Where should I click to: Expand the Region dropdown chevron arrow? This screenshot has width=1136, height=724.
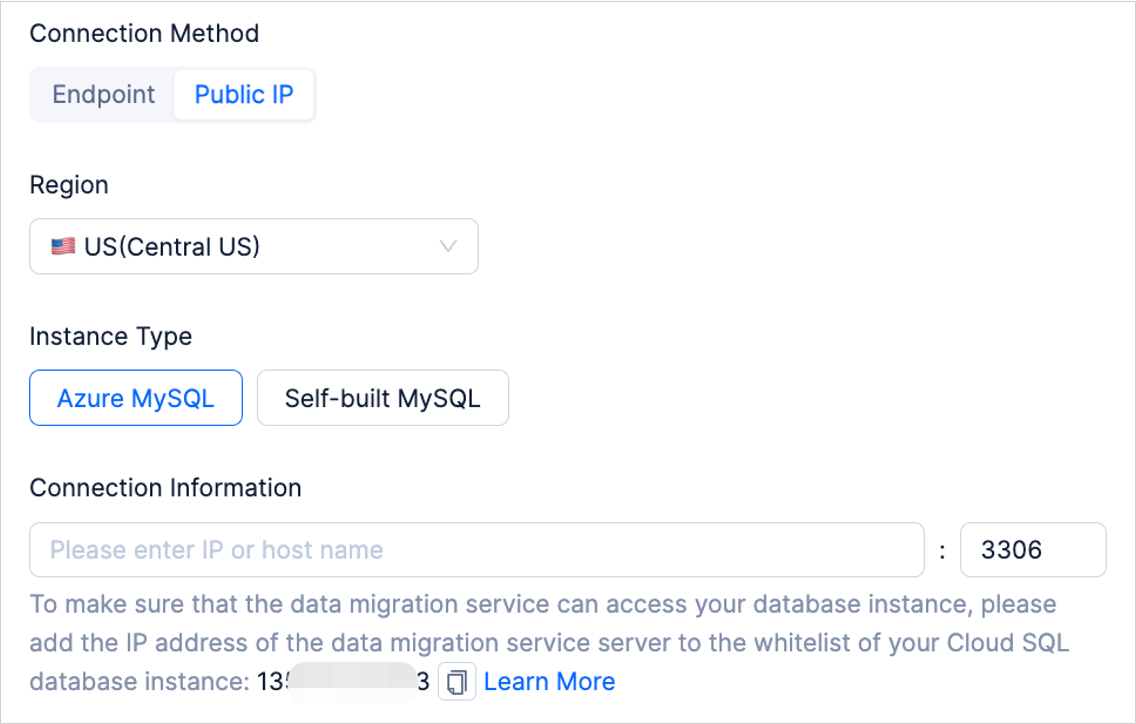click(x=449, y=246)
